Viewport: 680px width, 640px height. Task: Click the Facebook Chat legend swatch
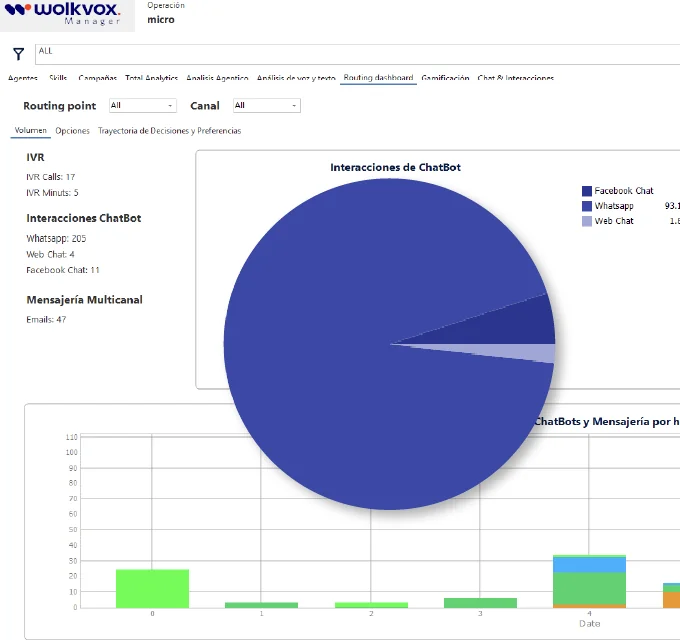[x=587, y=191]
